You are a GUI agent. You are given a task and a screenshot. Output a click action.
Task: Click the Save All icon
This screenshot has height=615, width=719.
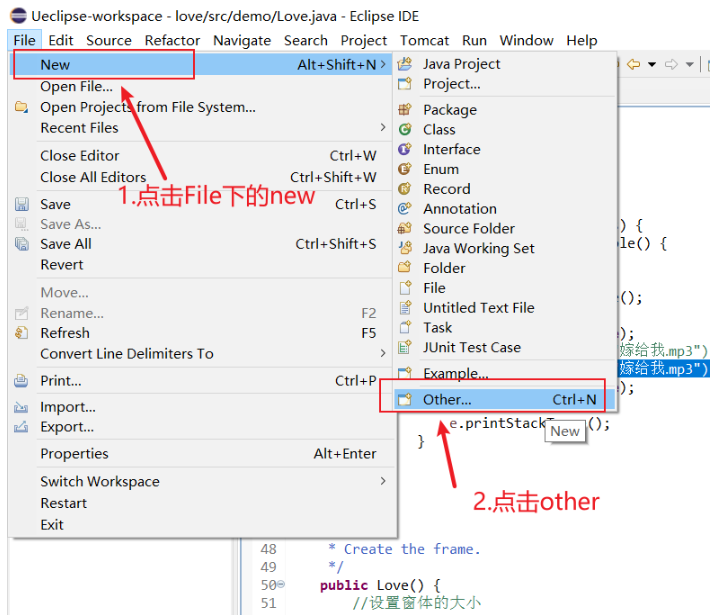22,244
